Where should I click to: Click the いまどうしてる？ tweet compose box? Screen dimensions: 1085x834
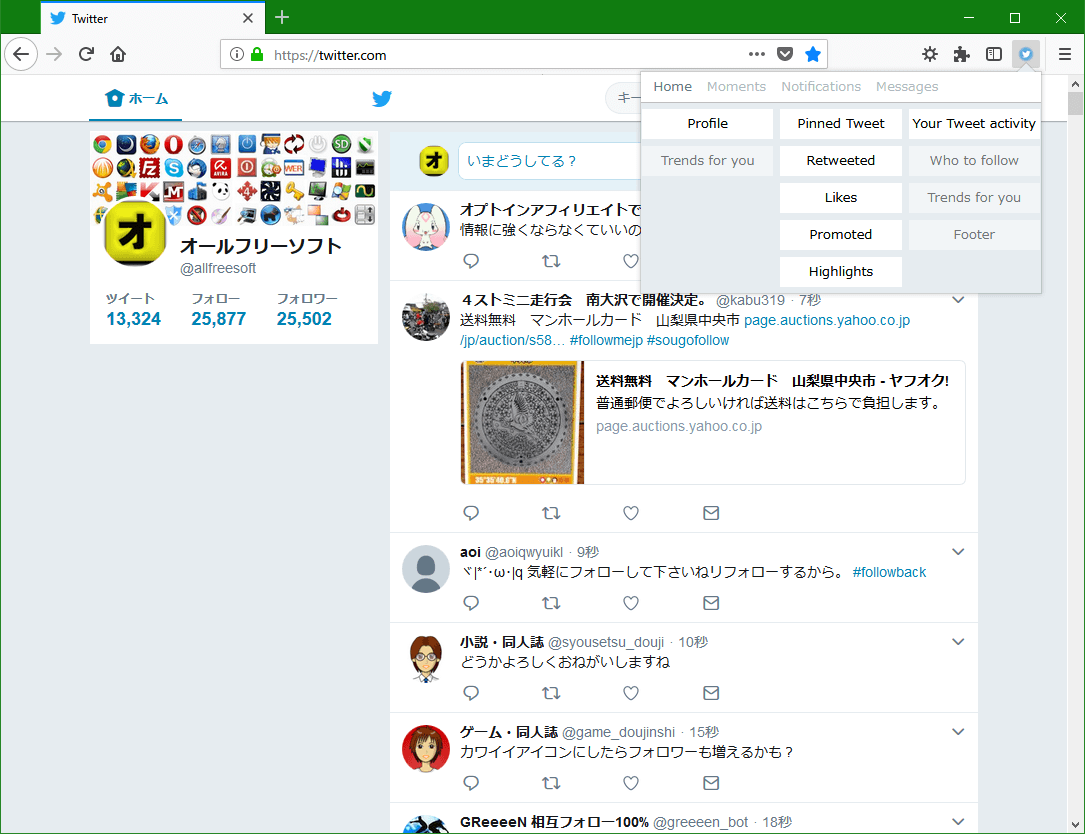[549, 161]
